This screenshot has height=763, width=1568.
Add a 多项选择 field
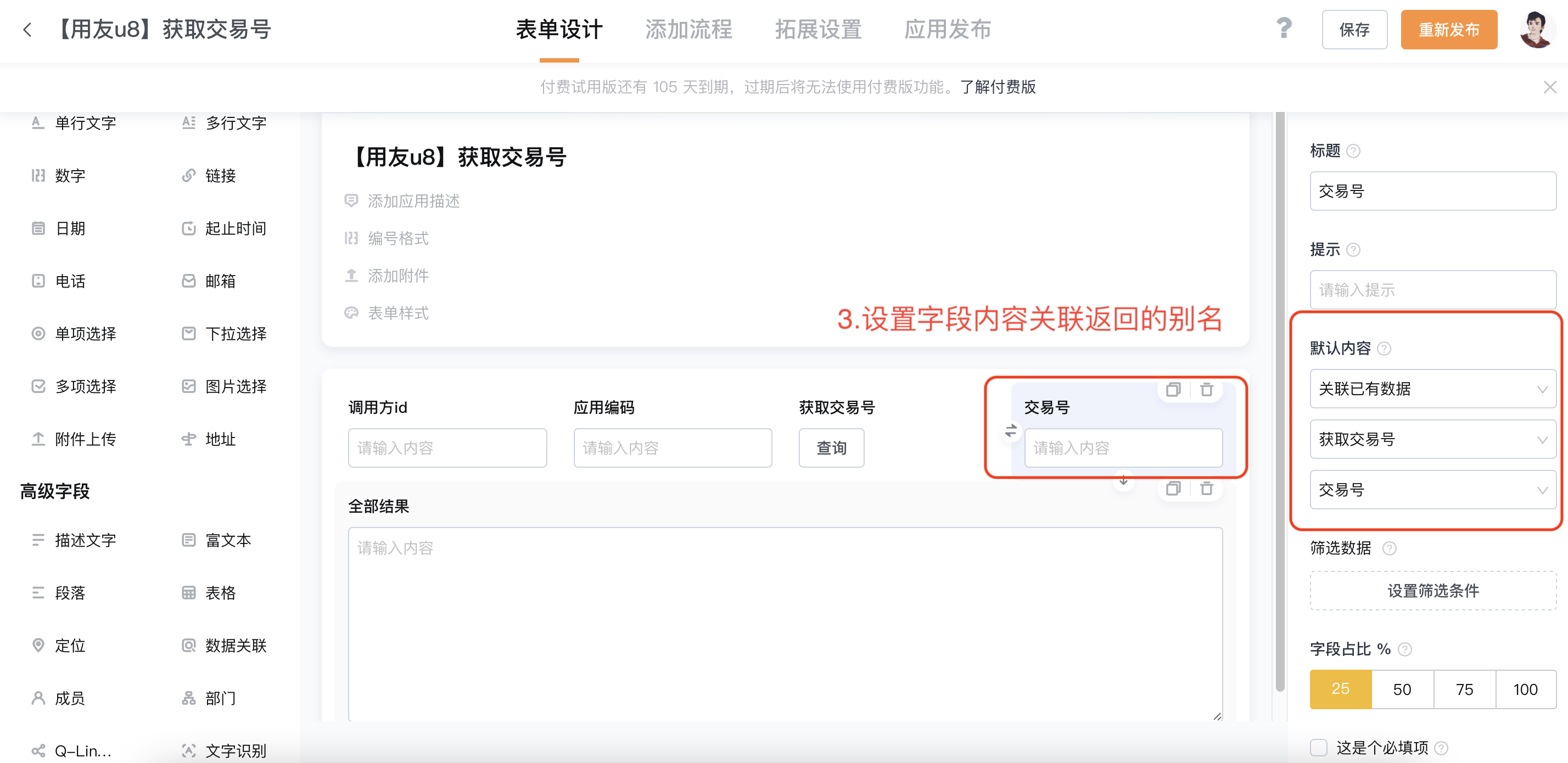[x=74, y=386]
